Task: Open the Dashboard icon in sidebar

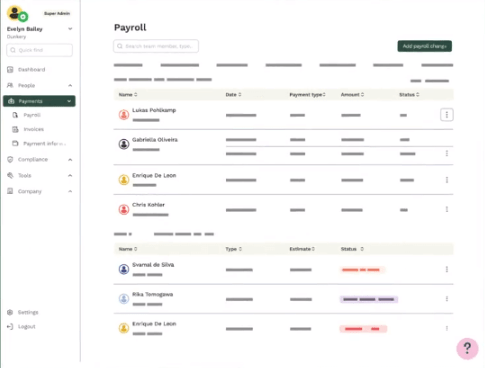Action: (x=10, y=69)
